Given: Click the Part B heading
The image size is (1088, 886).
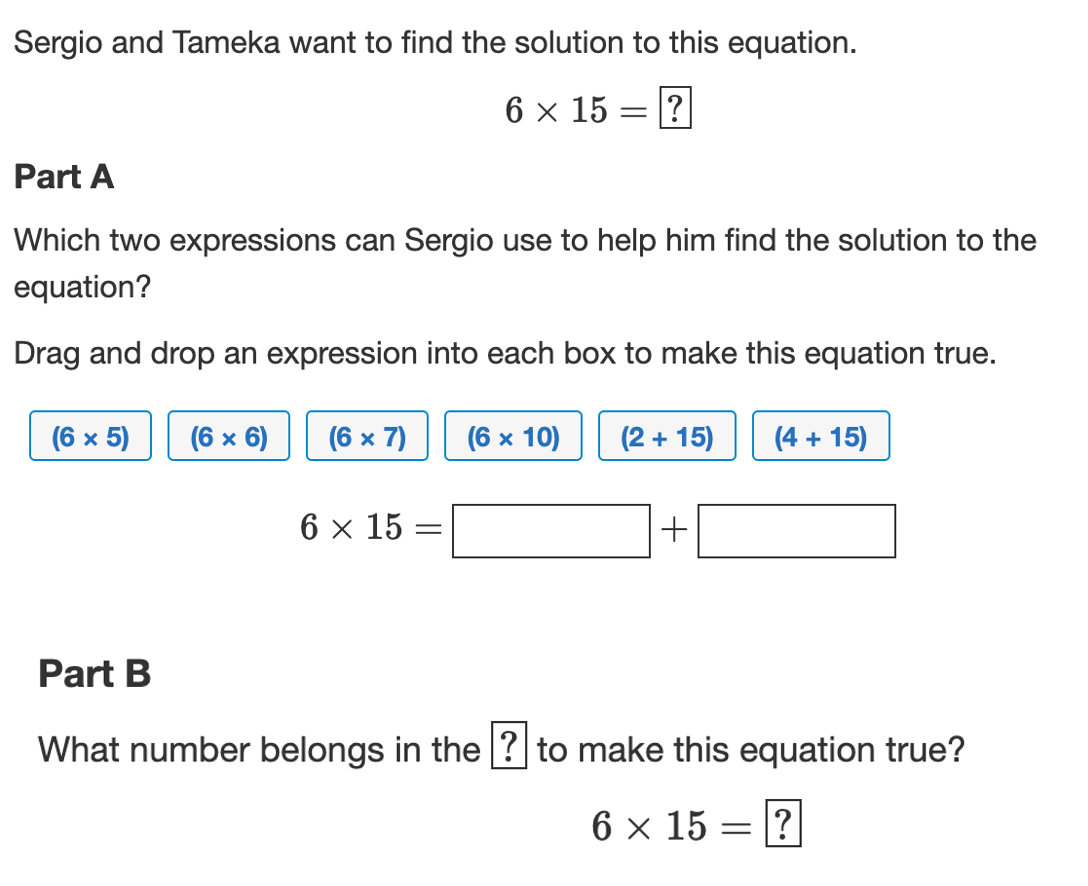Looking at the screenshot, I should point(94,673).
